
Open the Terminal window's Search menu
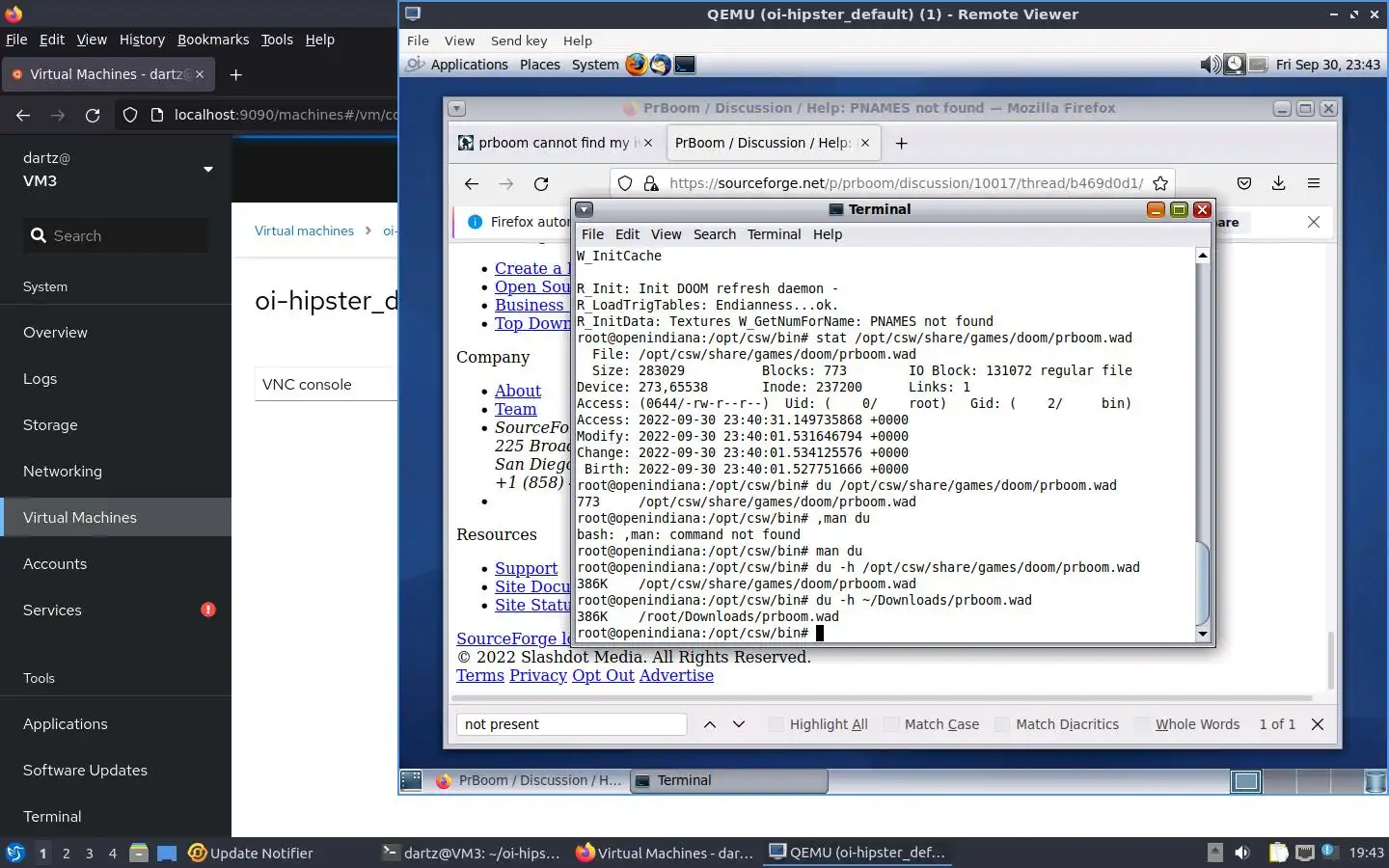click(x=715, y=234)
